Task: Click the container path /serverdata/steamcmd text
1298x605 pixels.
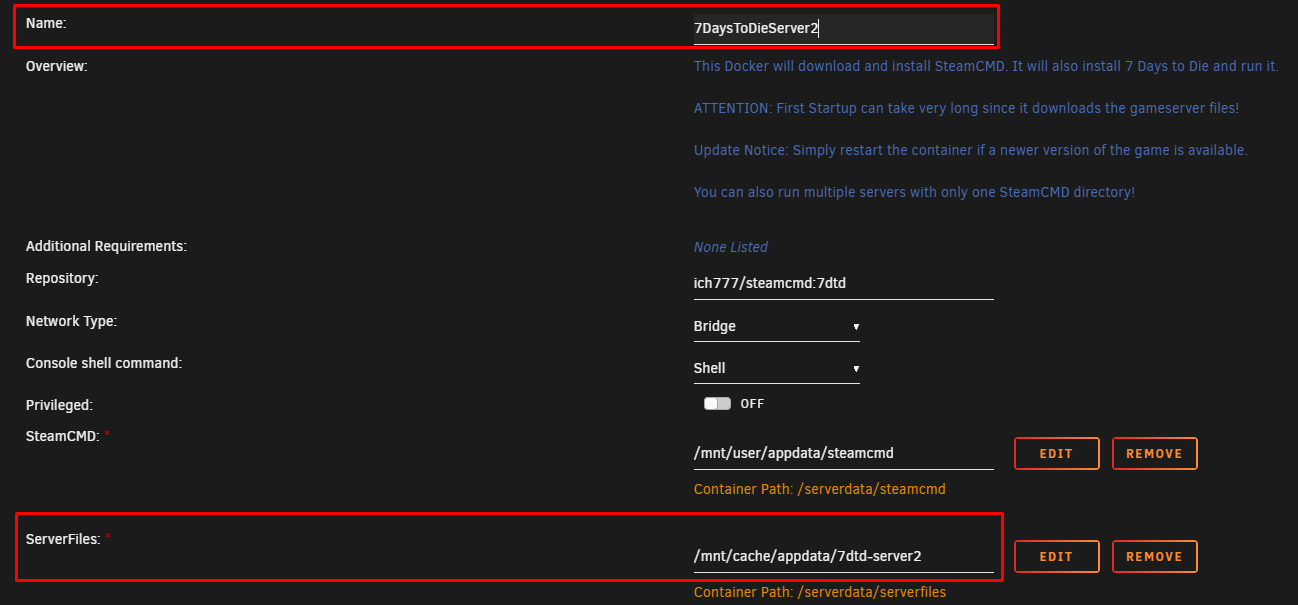Action: (x=819, y=489)
